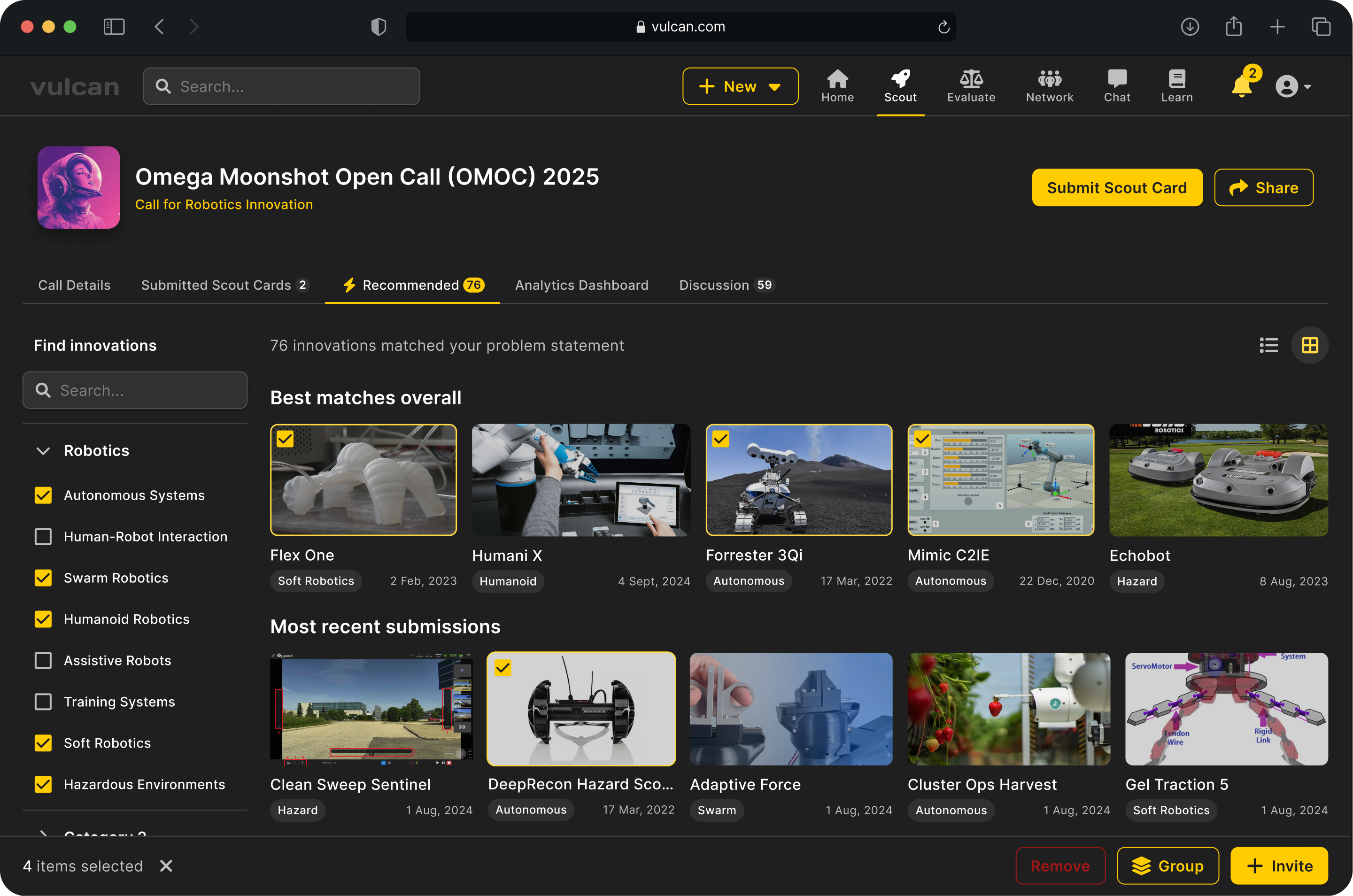Switch to Analytics Dashboard tab
1353x896 pixels.
coord(582,285)
